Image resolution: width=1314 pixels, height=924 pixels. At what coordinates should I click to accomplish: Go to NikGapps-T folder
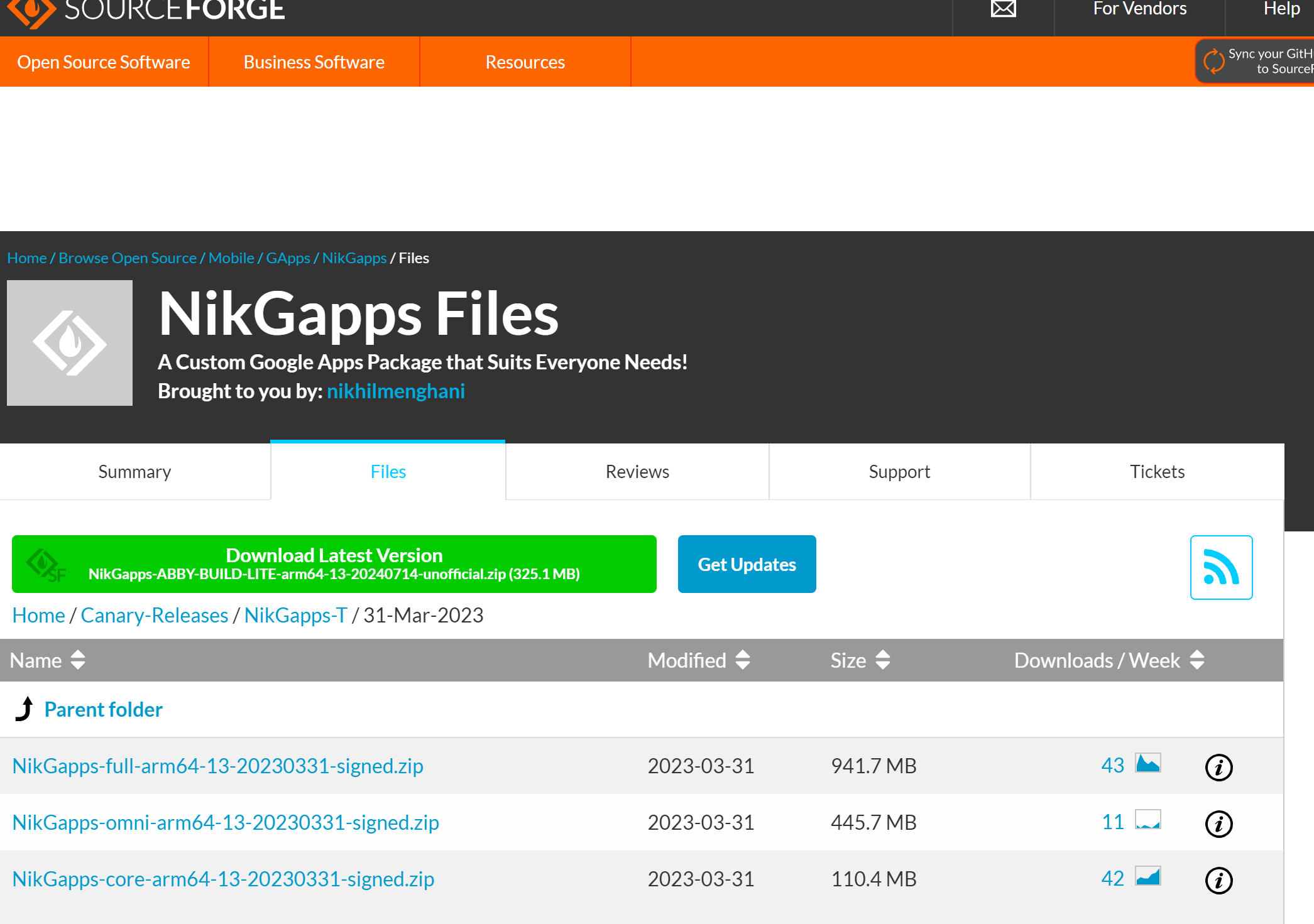click(x=296, y=615)
